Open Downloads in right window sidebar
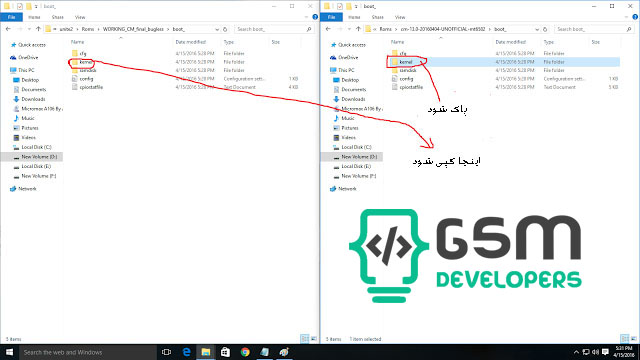The image size is (640, 360). pos(349,99)
